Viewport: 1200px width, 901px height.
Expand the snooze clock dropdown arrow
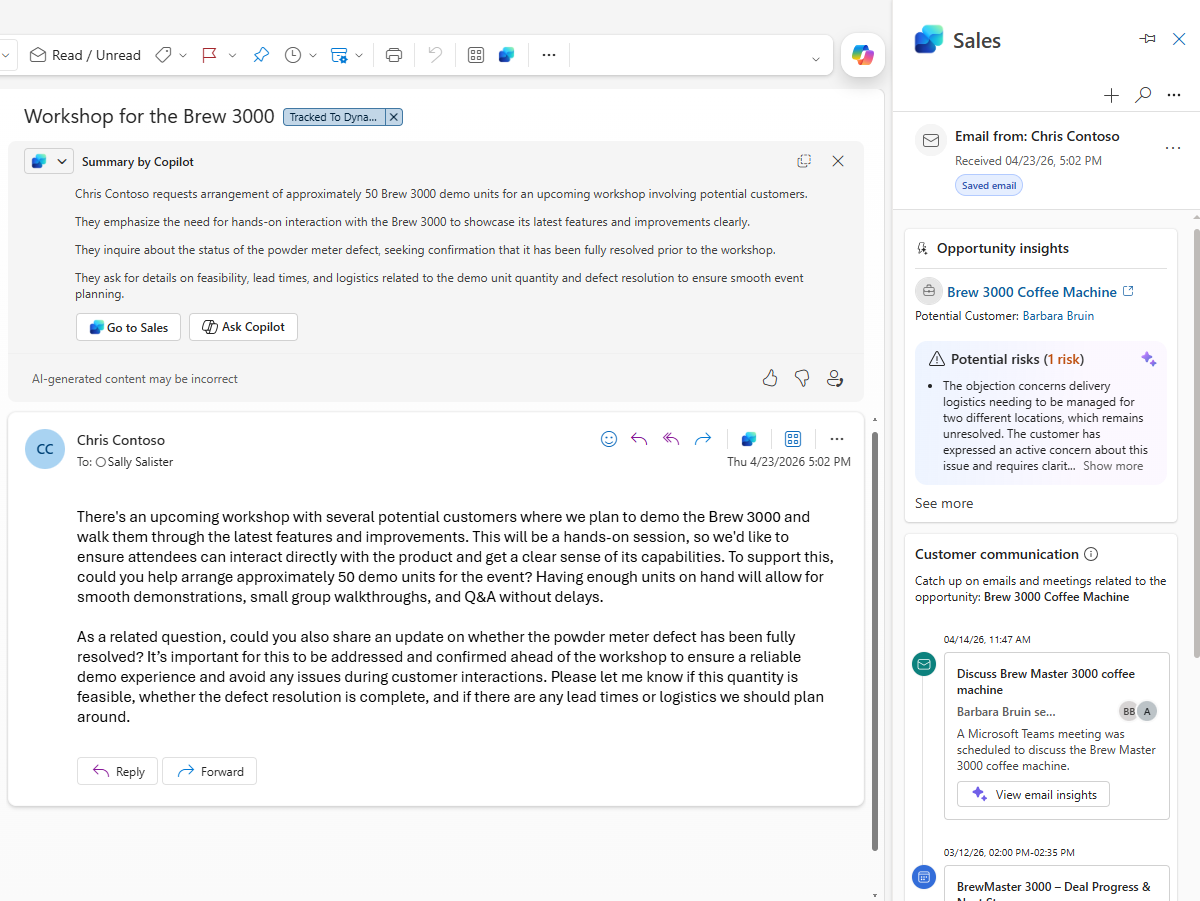[x=313, y=55]
